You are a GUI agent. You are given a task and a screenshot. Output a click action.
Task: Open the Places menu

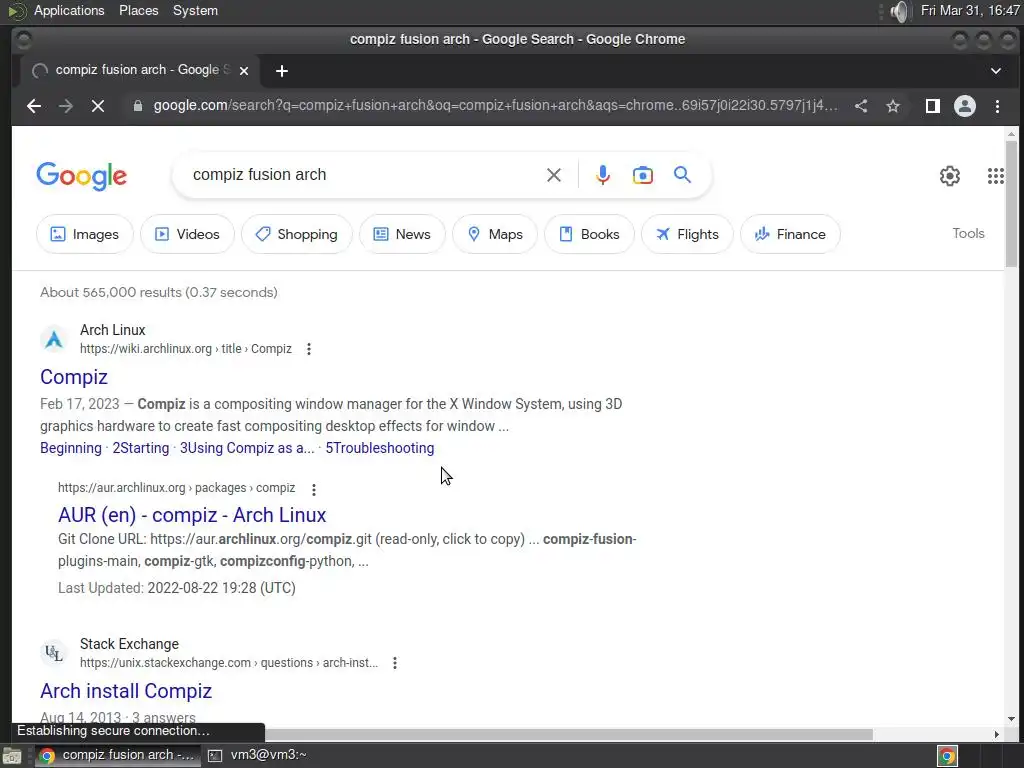(x=138, y=11)
